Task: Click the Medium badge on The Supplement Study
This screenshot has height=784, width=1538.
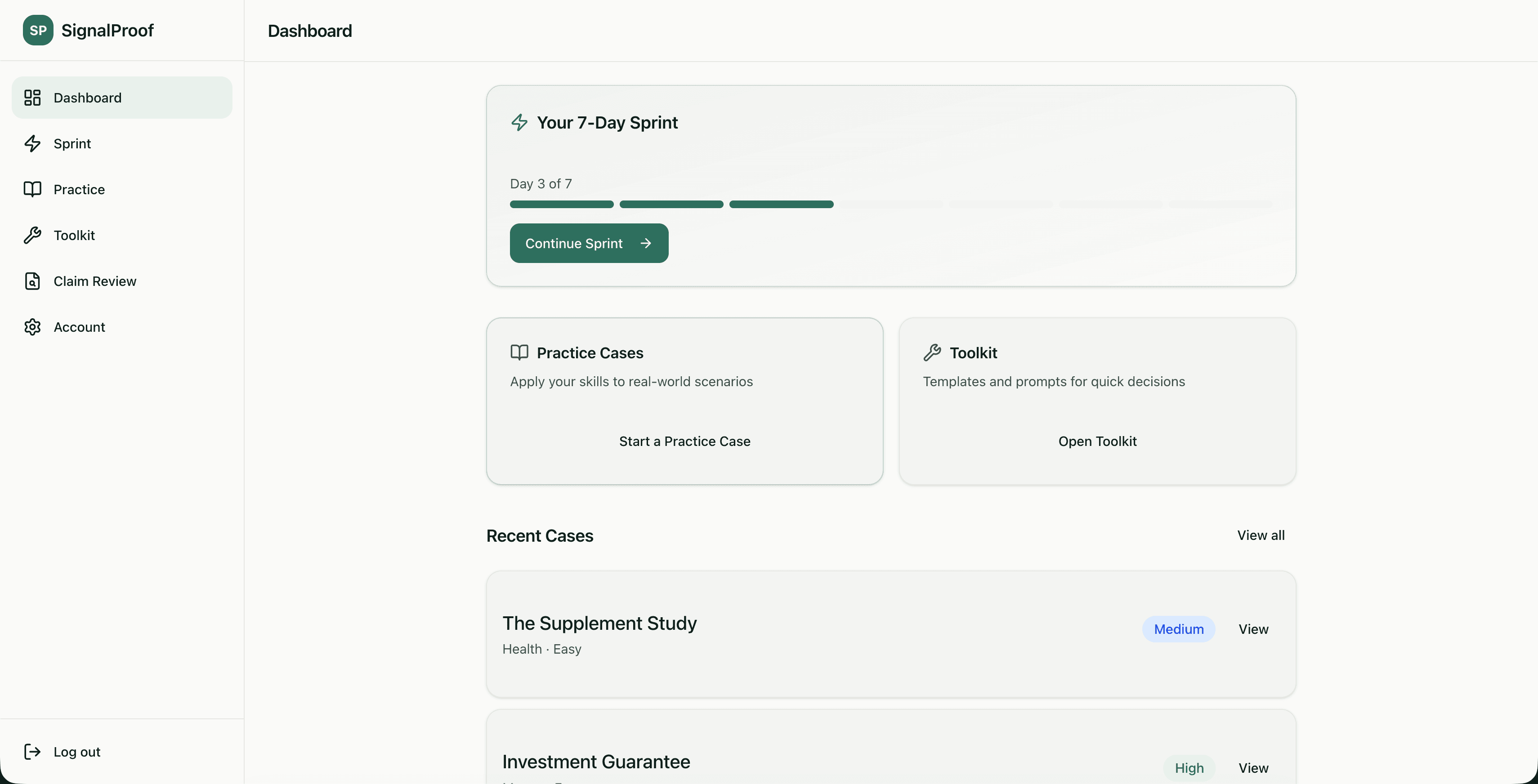Action: 1179,628
